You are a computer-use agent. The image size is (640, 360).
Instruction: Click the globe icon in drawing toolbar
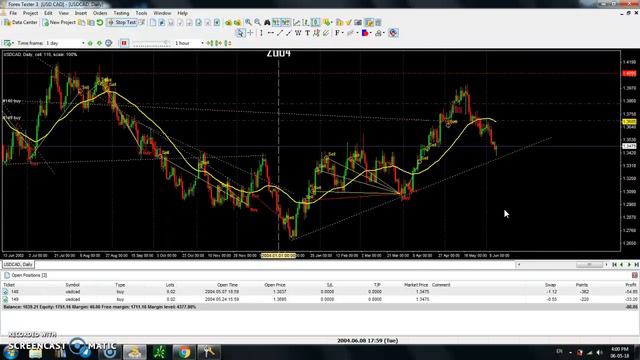click(x=393, y=33)
